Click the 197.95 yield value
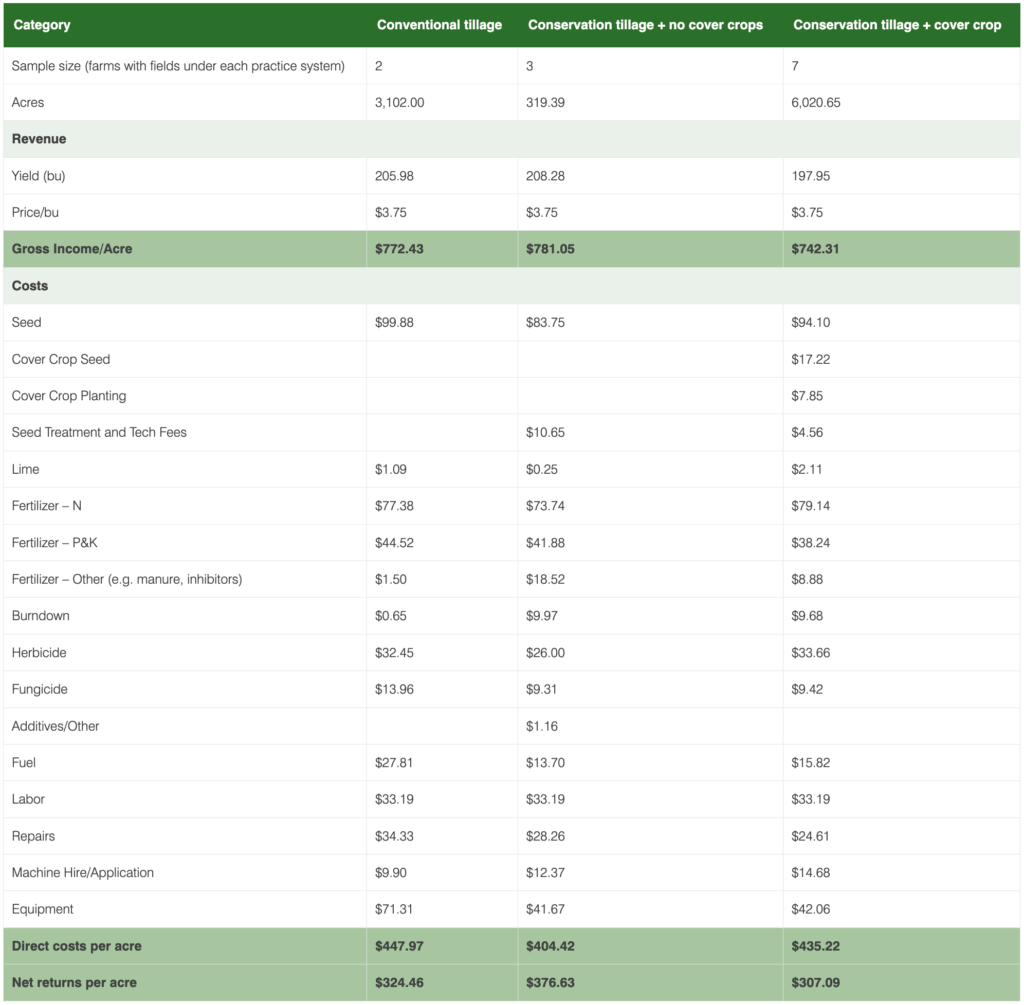Screen dimensions: 1024x1005 pos(810,176)
